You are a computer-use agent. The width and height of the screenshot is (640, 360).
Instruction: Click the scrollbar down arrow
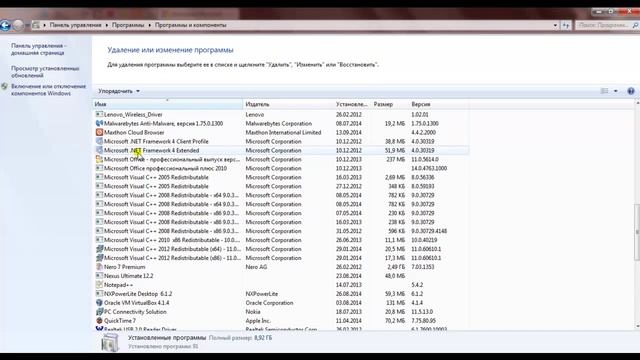tap(637, 326)
